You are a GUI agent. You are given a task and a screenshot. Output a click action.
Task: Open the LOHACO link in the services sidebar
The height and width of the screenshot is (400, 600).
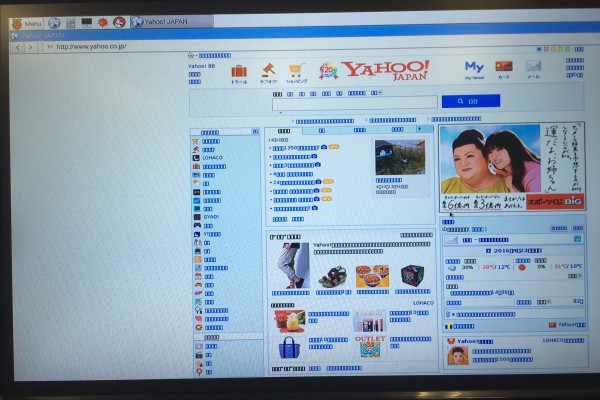[x=212, y=158]
